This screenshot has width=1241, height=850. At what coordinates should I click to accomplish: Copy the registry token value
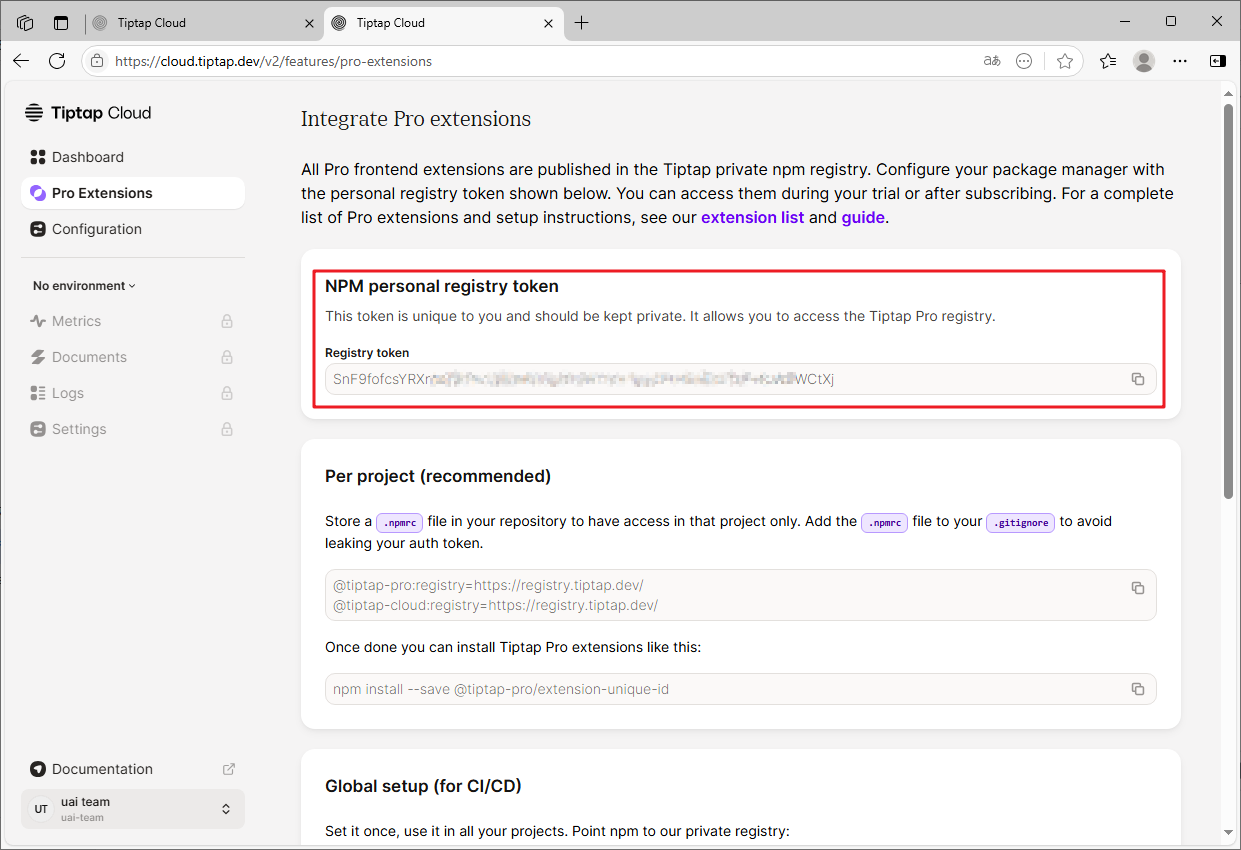click(1137, 379)
